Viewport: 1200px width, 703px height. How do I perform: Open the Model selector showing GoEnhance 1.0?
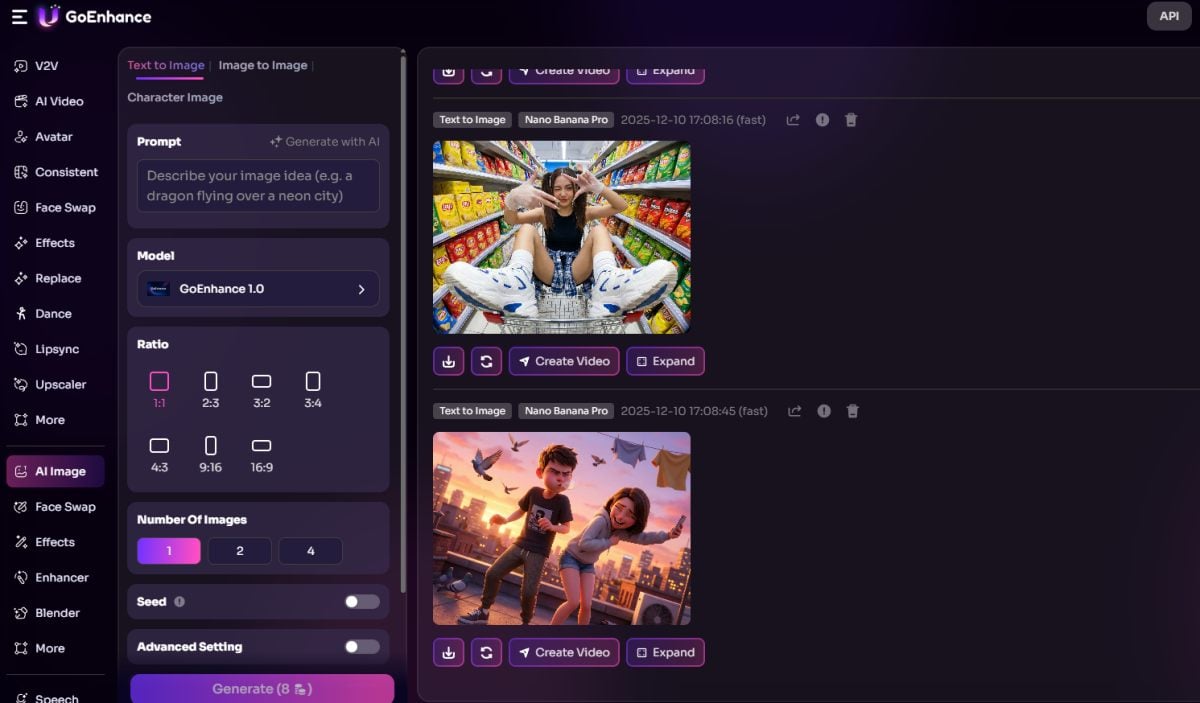coord(257,288)
